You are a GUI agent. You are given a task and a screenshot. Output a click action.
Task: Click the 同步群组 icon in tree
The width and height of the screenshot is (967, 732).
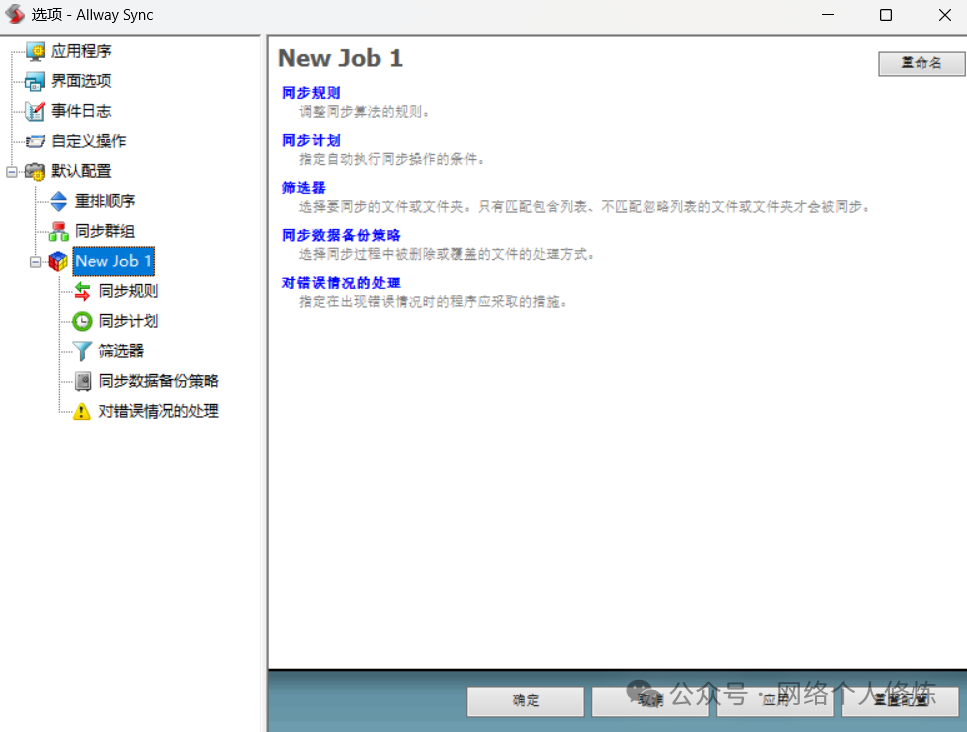59,231
